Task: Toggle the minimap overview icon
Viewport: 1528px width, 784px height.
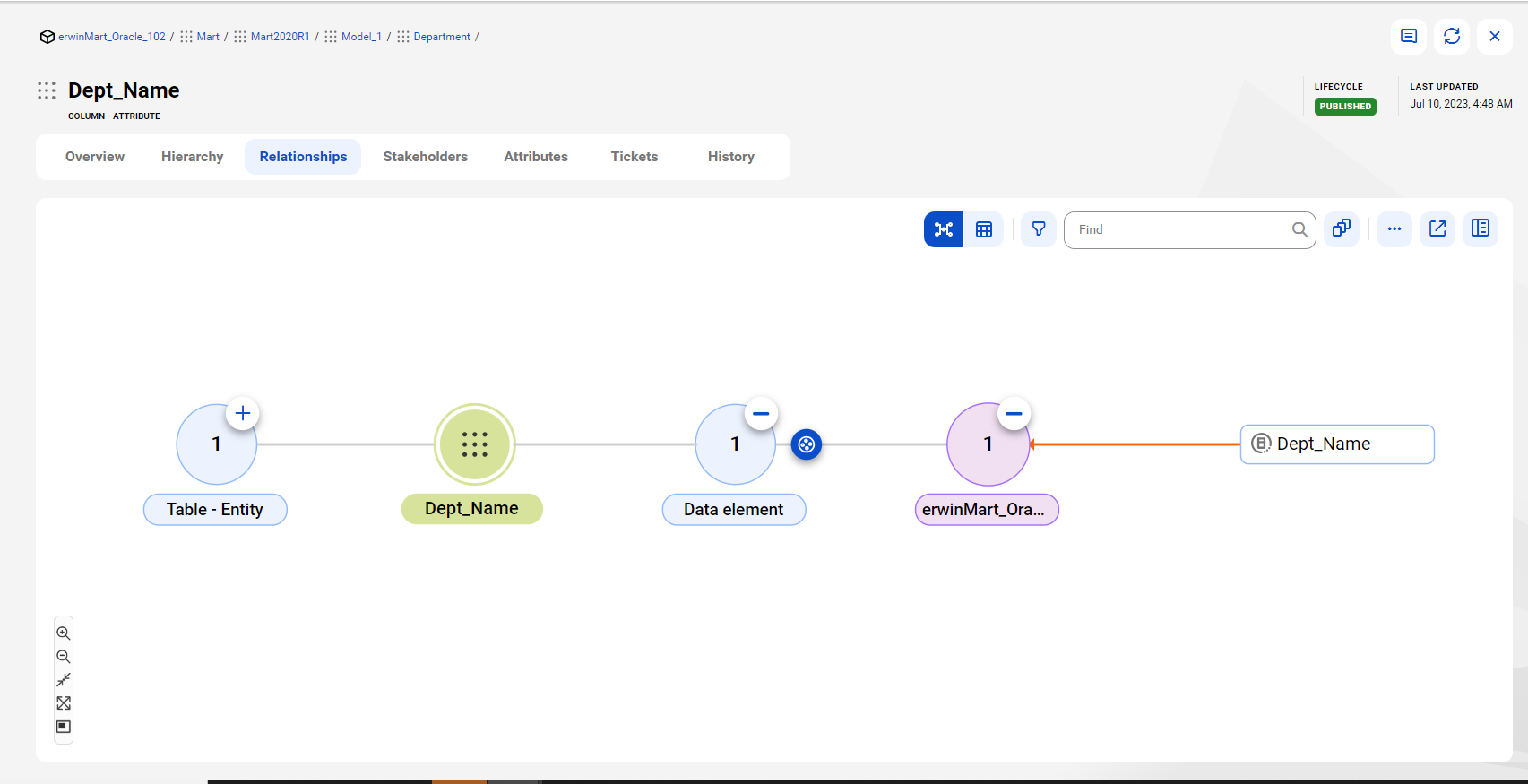Action: tap(64, 727)
